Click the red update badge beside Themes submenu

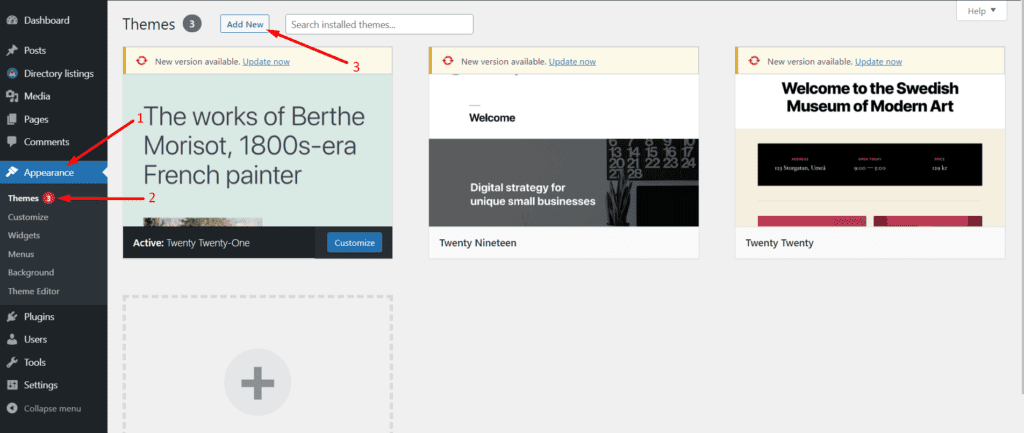(x=48, y=199)
